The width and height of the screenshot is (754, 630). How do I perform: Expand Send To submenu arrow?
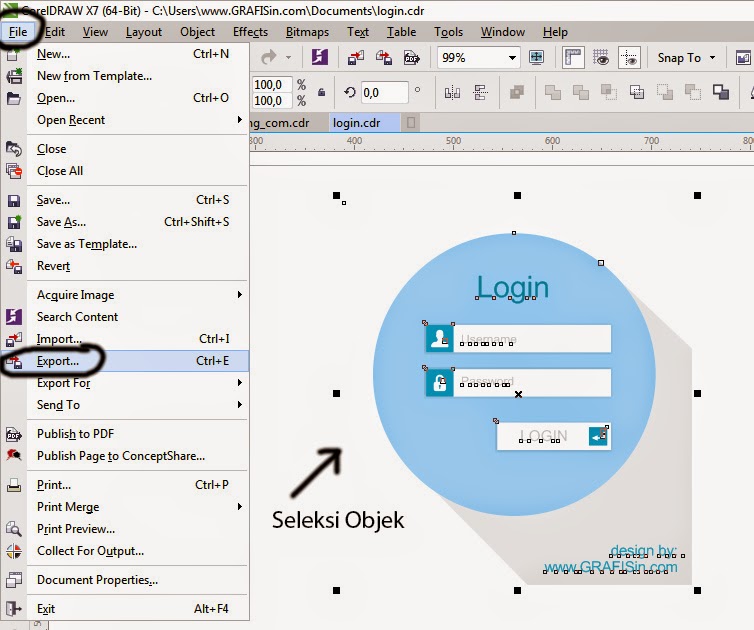[x=239, y=404]
